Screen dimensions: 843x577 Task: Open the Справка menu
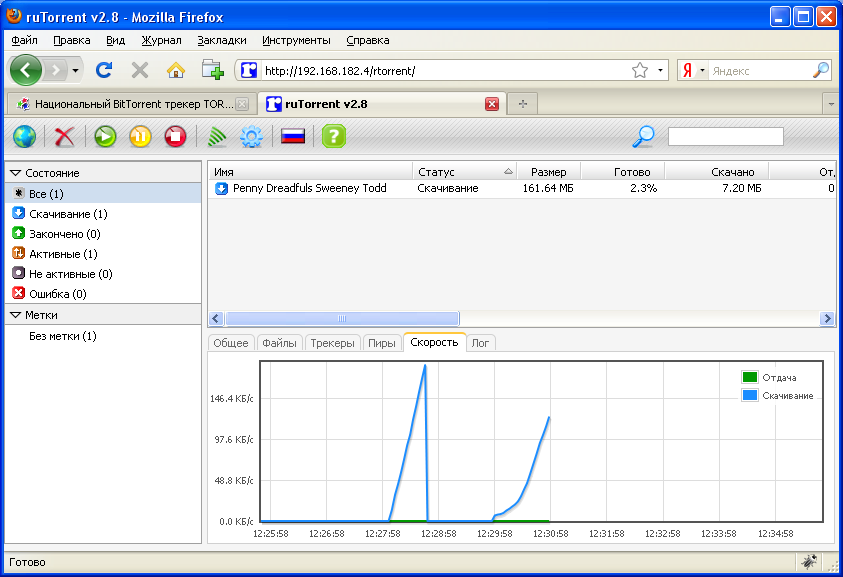[368, 40]
